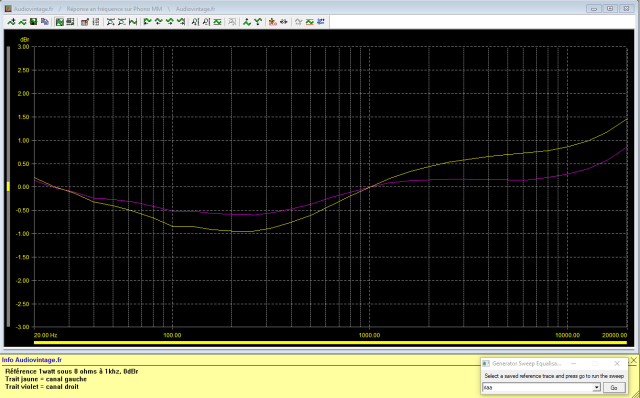Viewport: 640px width, 398px height.
Task: Click the save graph floppy disk icon
Action: tap(33, 22)
